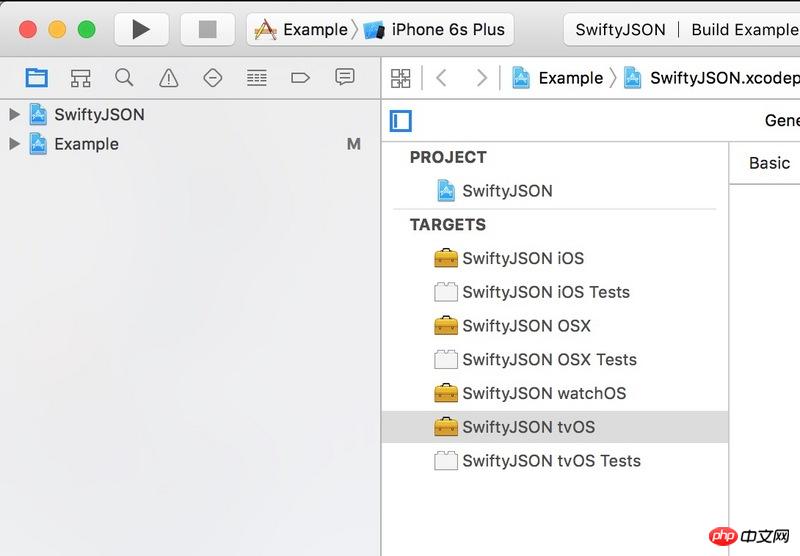Open the Find navigator
Image resolution: width=800 pixels, height=556 pixels.
[124, 78]
